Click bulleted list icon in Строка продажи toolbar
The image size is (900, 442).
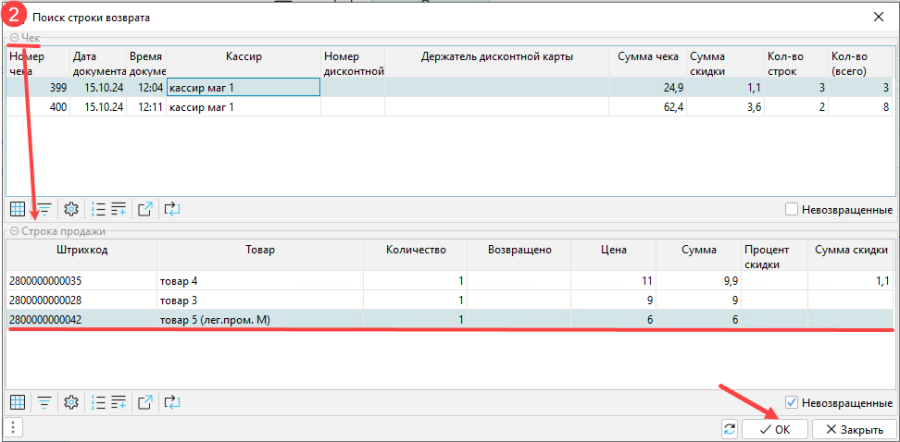coord(98,402)
